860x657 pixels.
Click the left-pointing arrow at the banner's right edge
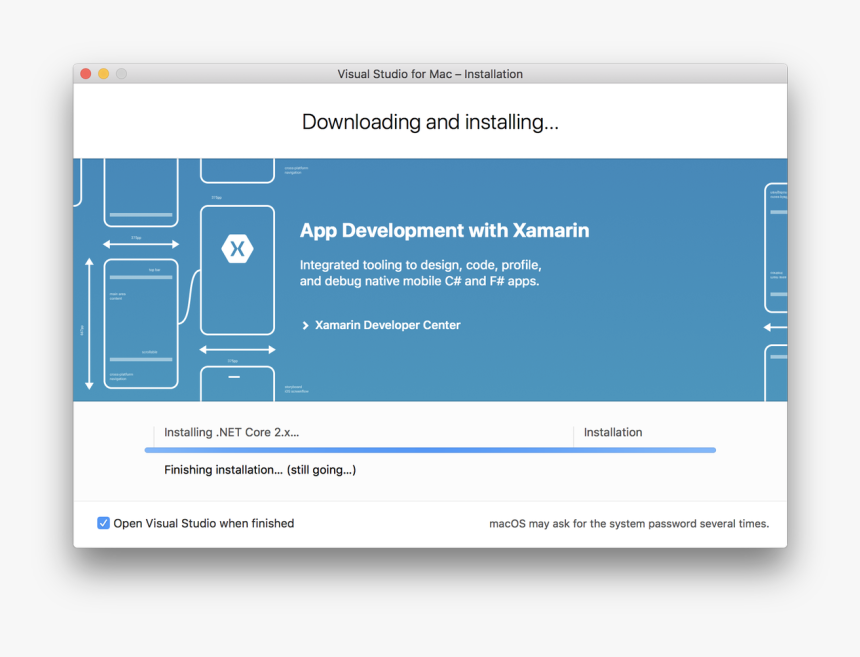[x=775, y=327]
